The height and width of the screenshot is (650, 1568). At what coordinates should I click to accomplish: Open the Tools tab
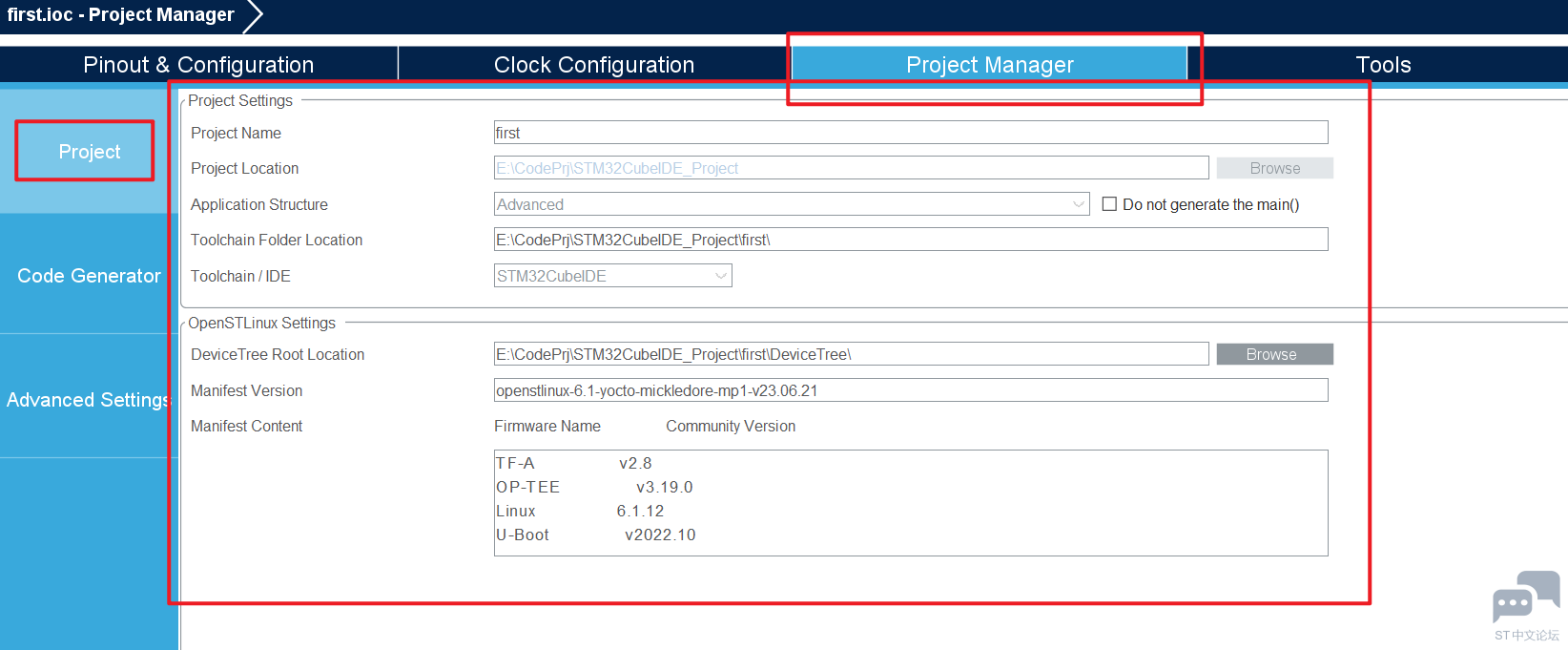(x=1383, y=65)
